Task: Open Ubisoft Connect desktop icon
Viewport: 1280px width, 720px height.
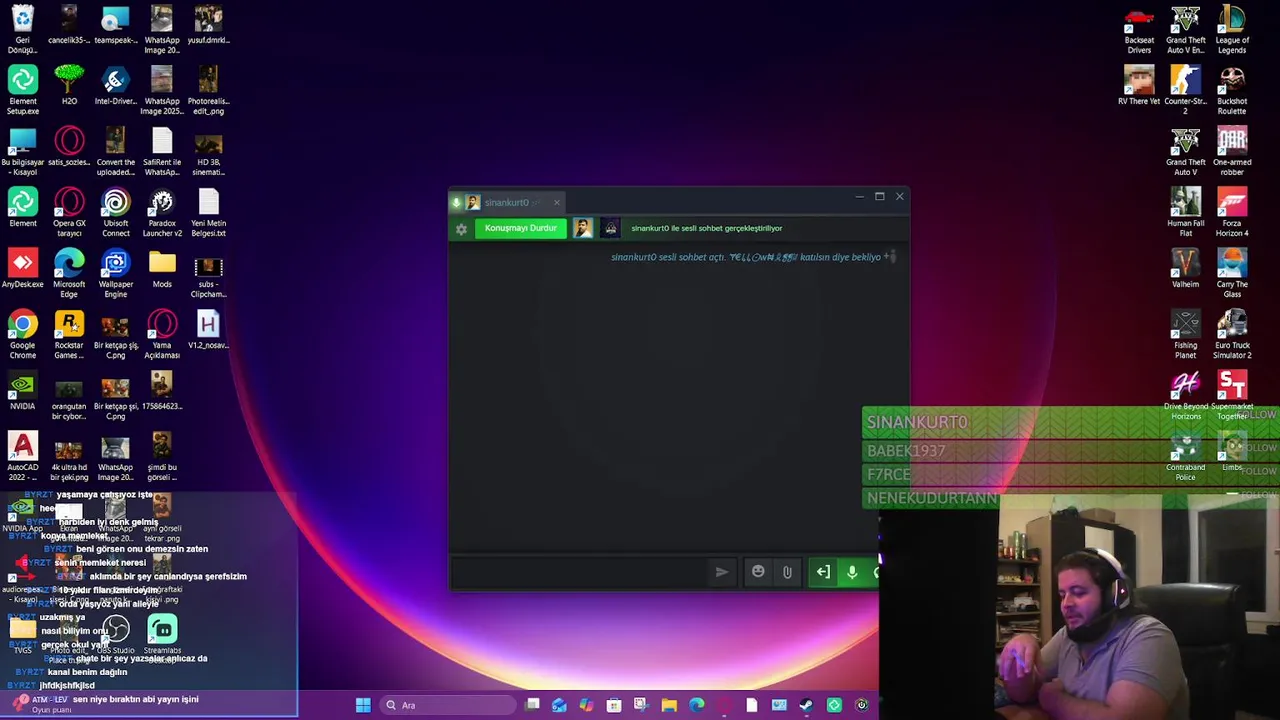Action: pos(115,213)
